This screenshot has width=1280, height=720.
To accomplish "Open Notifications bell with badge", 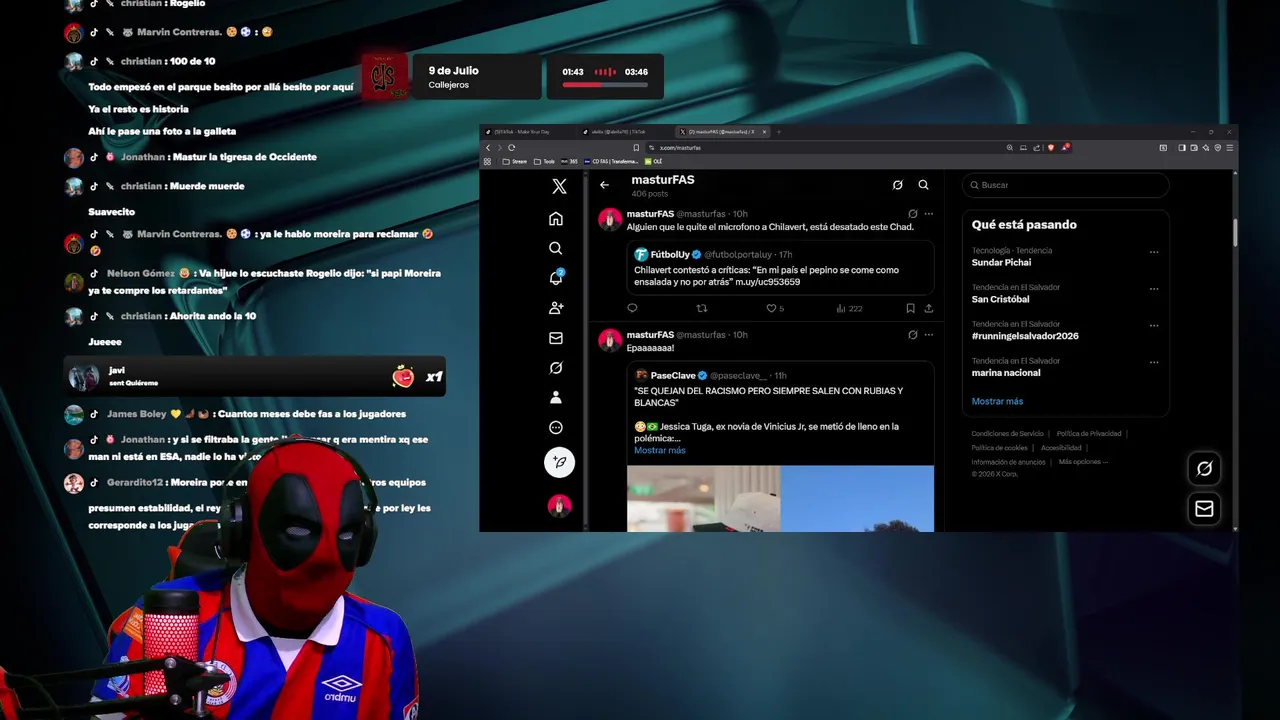I will (556, 278).
